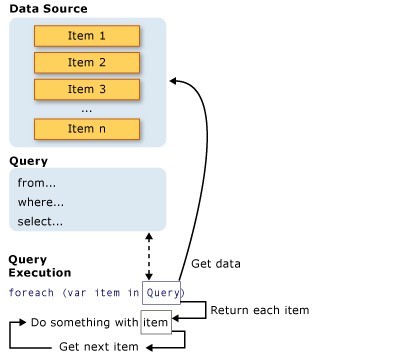
Task: Click the boxed Query word in foreach
Action: pyautogui.click(x=162, y=293)
